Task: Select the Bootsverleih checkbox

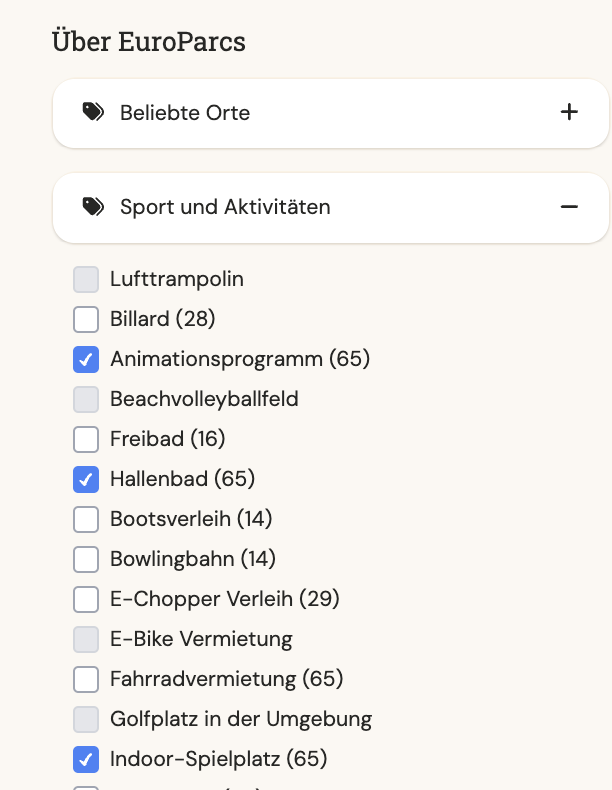Action: (x=86, y=519)
